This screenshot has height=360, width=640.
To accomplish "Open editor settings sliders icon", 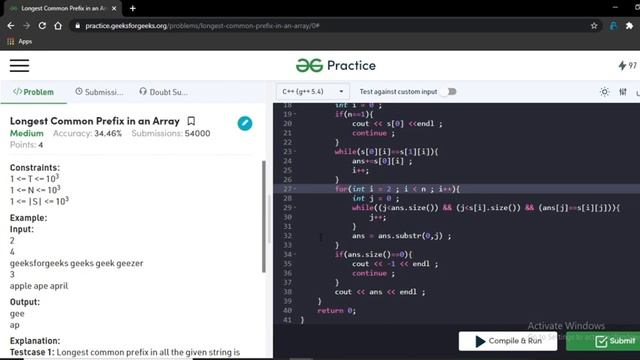I will click(x=623, y=92).
